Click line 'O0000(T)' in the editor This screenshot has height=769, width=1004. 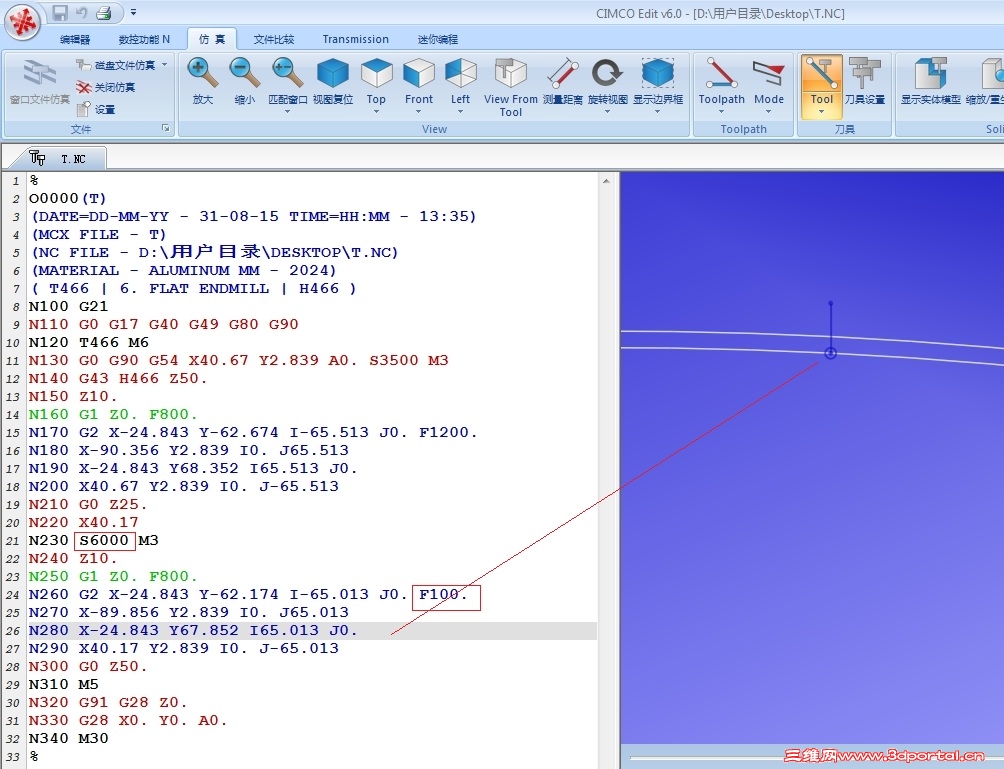pos(67,198)
